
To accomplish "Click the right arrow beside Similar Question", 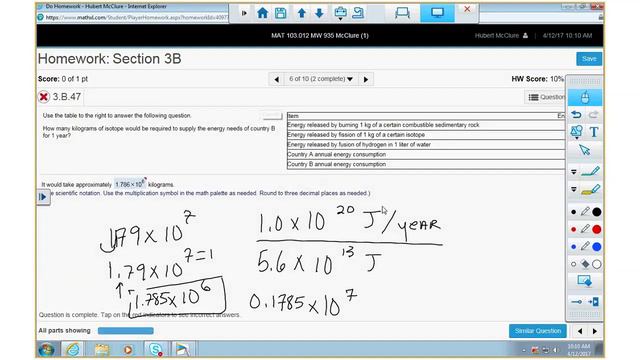I will [595, 331].
